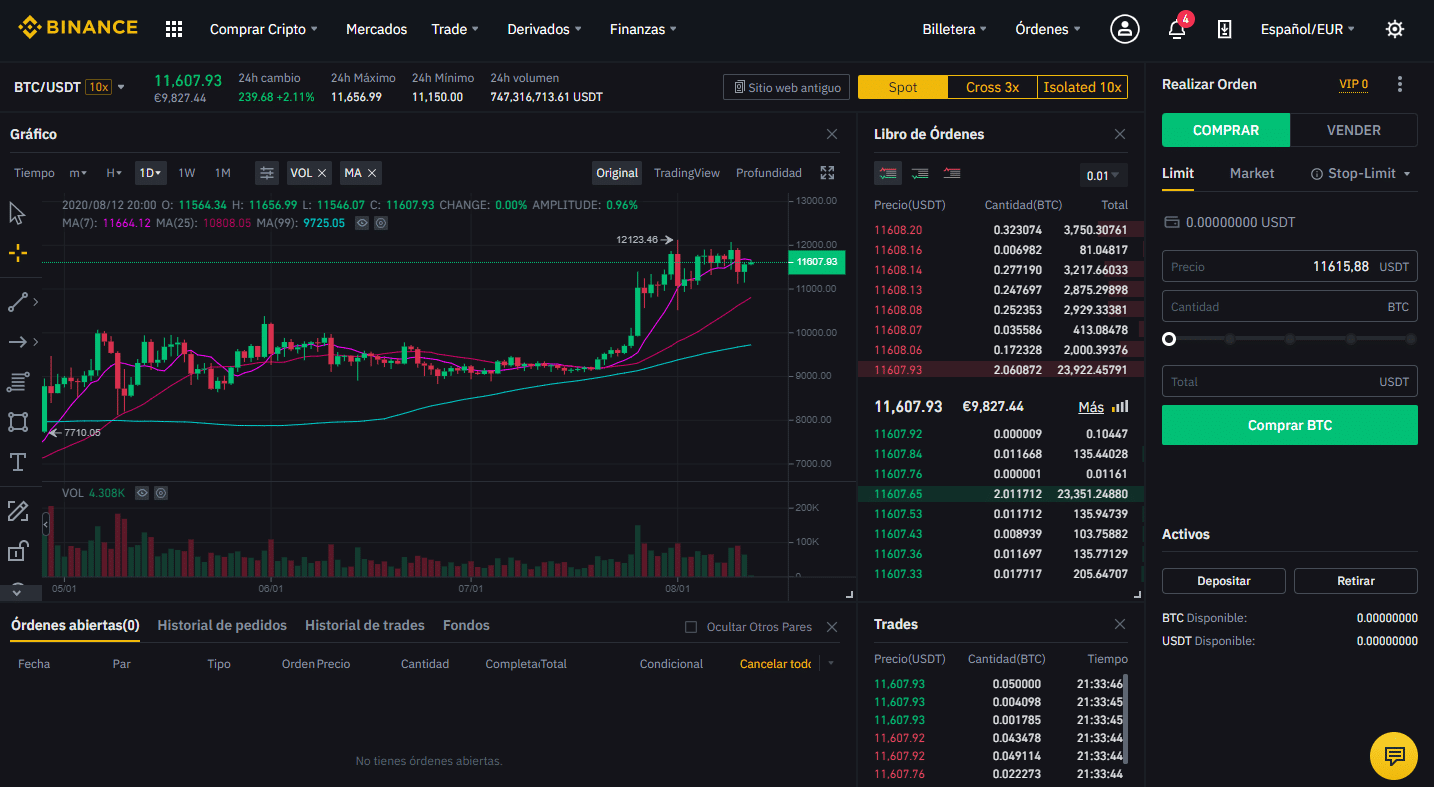Open Realizar Orden three-dot menu
1434x787 pixels.
click(x=1400, y=84)
